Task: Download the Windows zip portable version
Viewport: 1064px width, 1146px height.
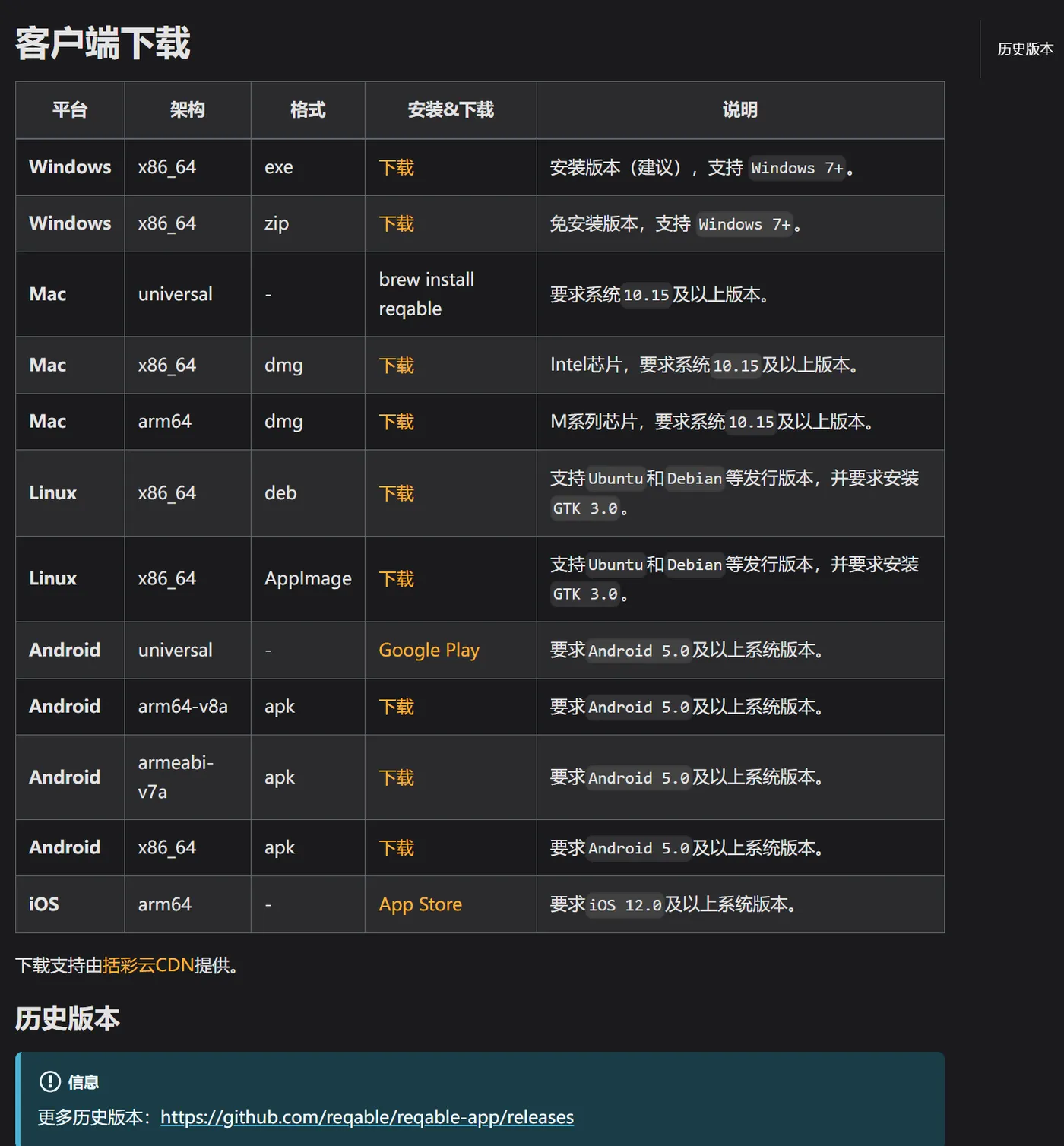Action: click(396, 223)
